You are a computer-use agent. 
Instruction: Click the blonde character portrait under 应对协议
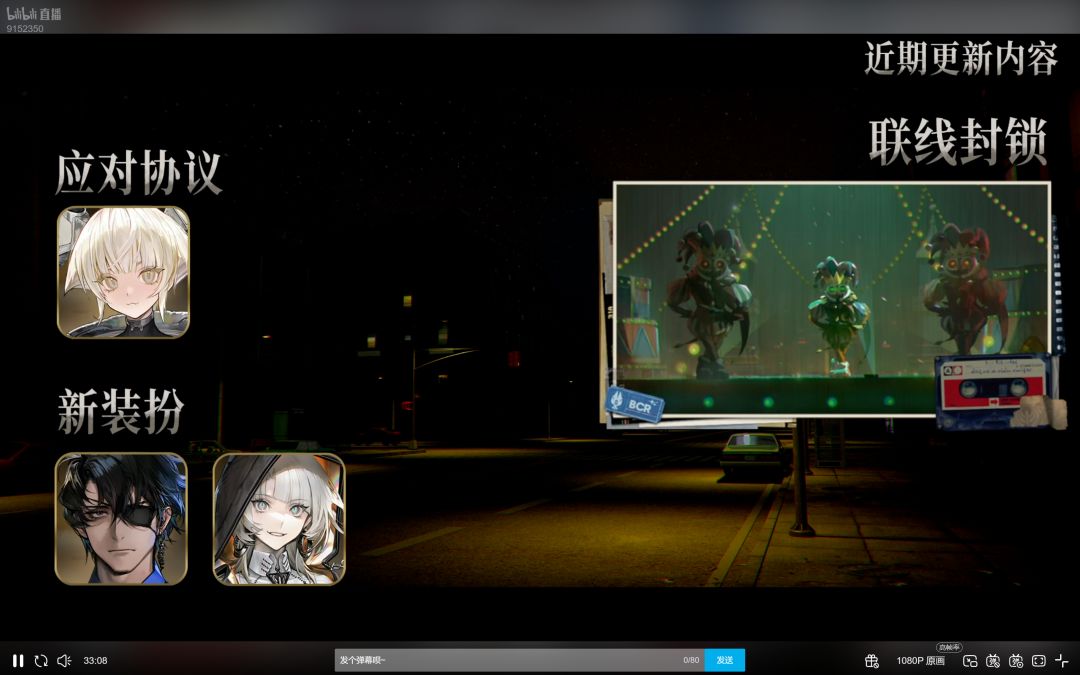click(123, 273)
